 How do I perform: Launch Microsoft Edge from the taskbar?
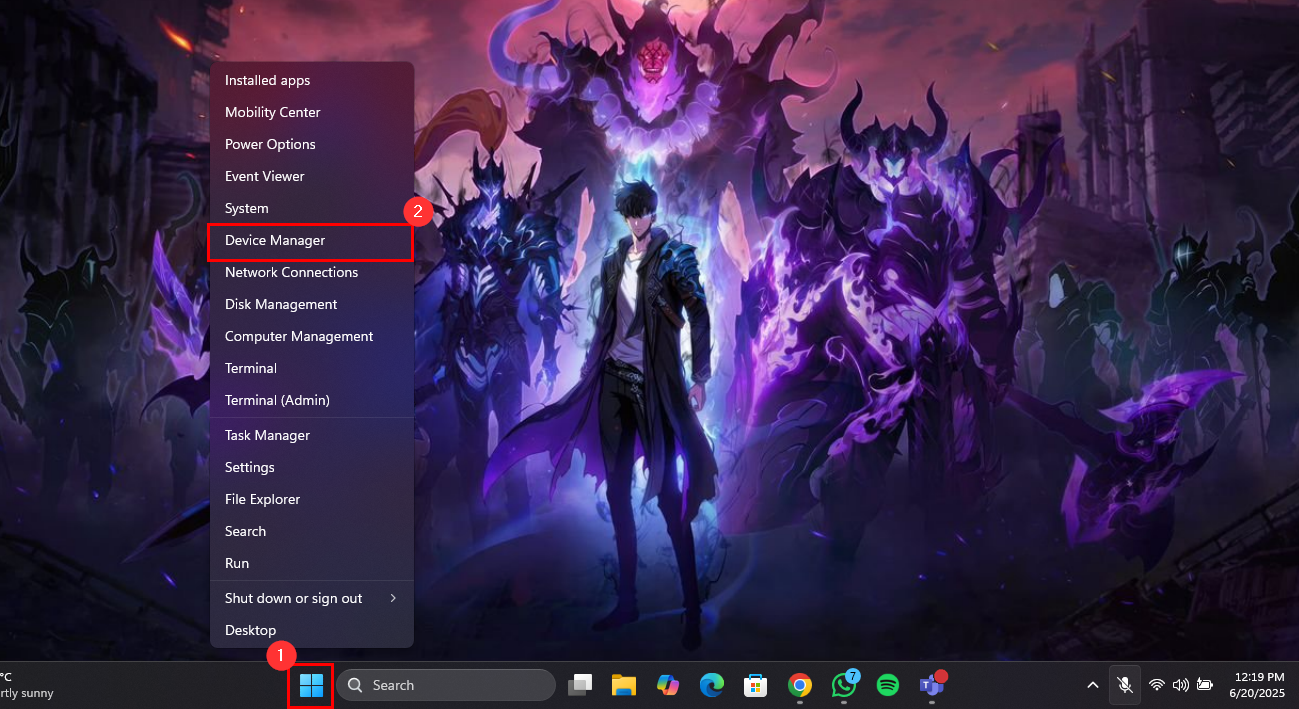pos(711,685)
